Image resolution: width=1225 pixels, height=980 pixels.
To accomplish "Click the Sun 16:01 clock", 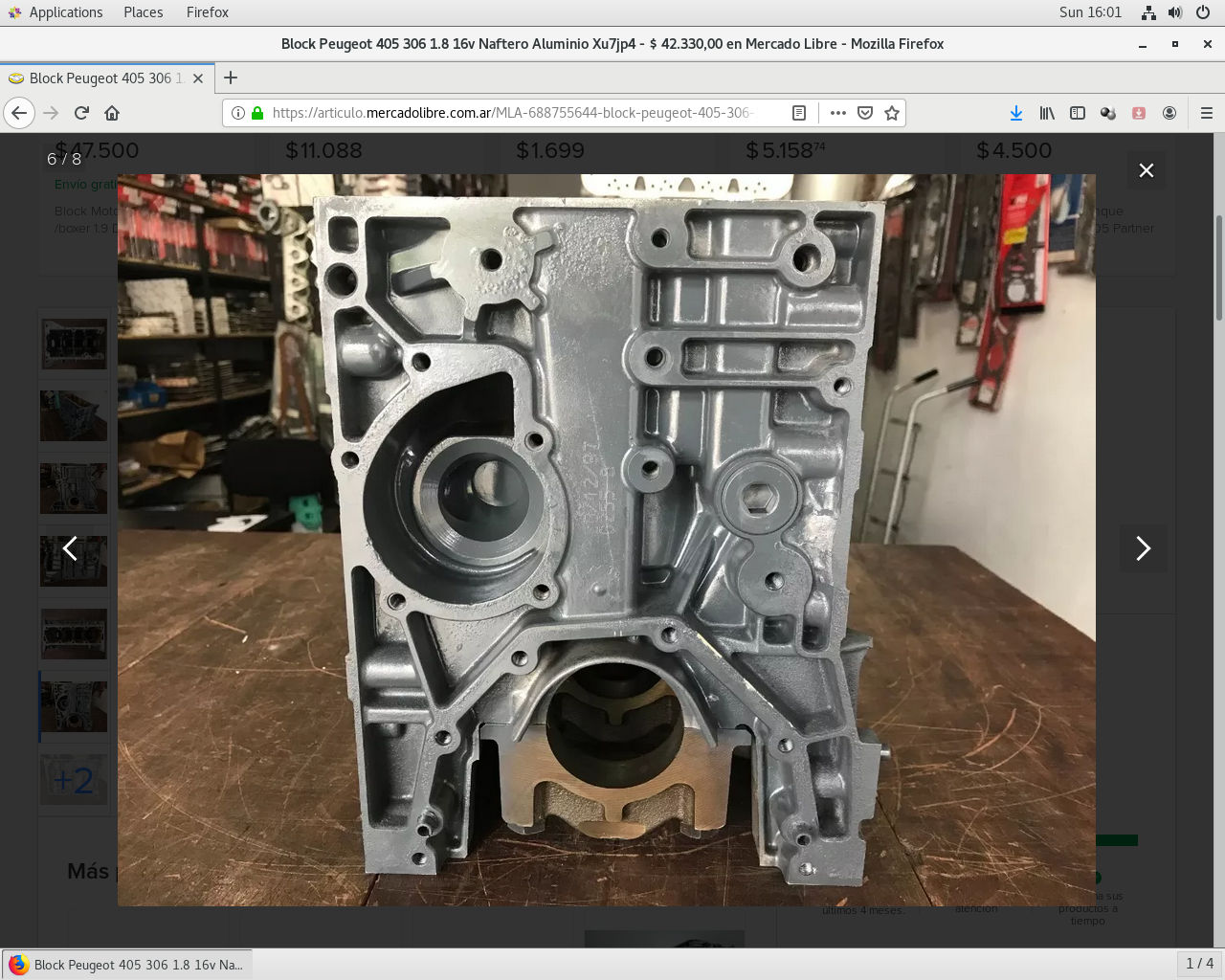I will click(x=1090, y=12).
